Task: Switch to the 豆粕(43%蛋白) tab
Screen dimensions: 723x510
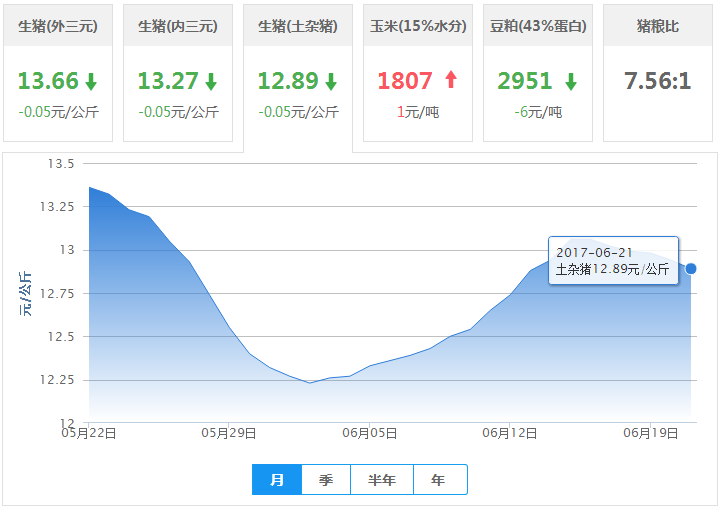Action: pos(538,26)
